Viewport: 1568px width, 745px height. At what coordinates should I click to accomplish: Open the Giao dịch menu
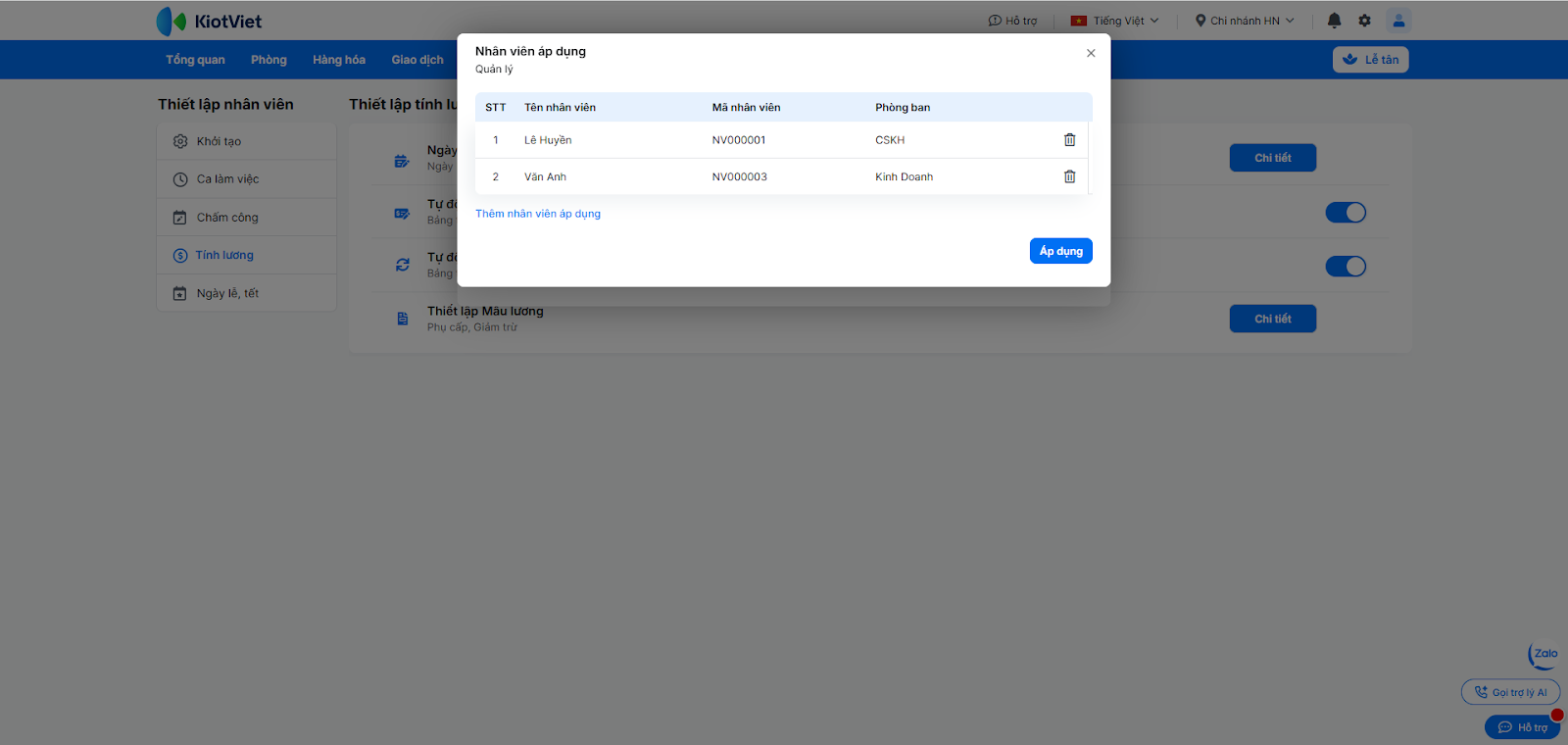click(417, 60)
